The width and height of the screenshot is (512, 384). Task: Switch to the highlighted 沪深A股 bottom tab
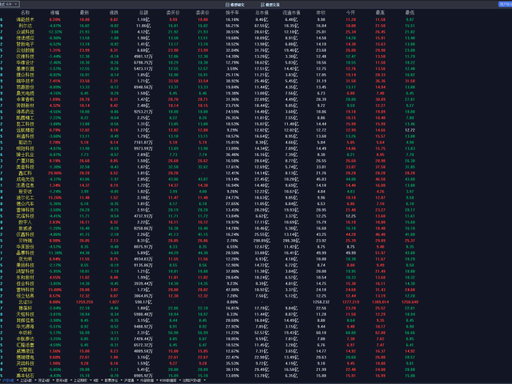pos(8,380)
